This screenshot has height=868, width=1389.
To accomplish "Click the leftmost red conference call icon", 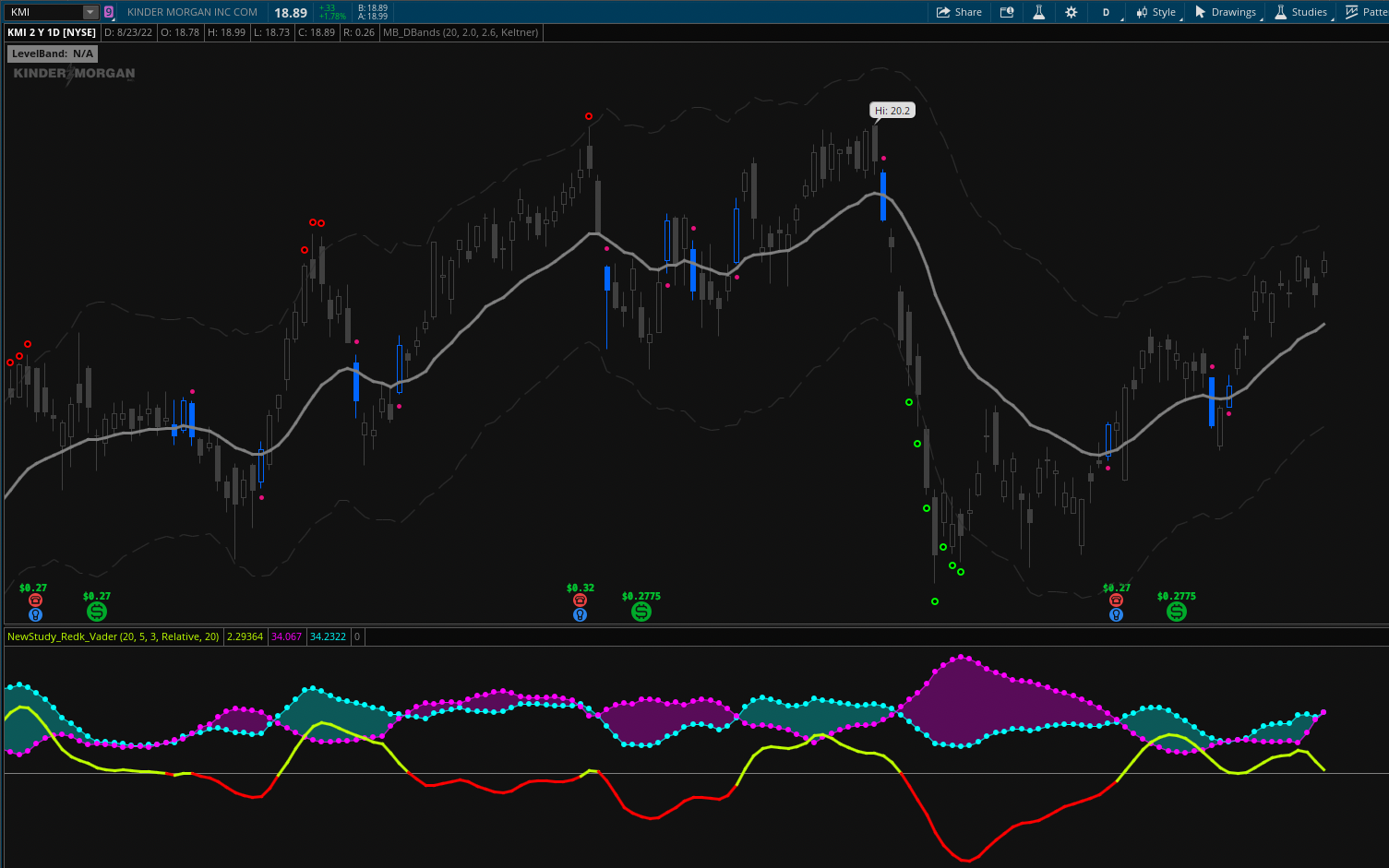I will pos(35,600).
